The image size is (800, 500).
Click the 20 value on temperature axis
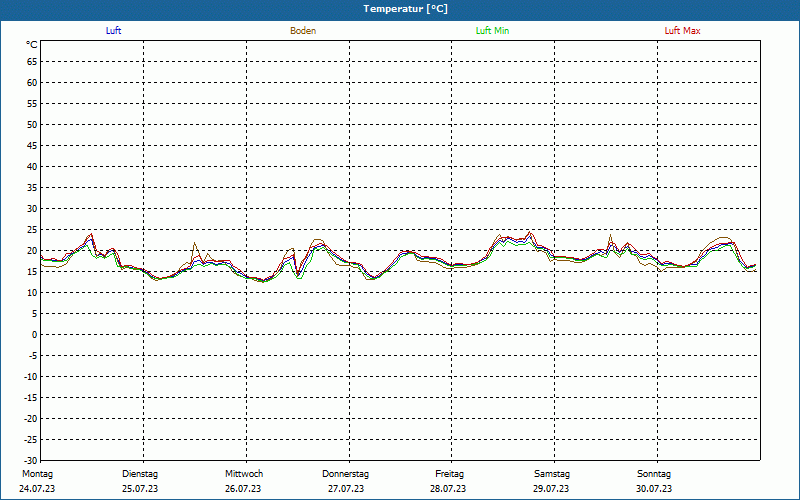[x=32, y=251]
